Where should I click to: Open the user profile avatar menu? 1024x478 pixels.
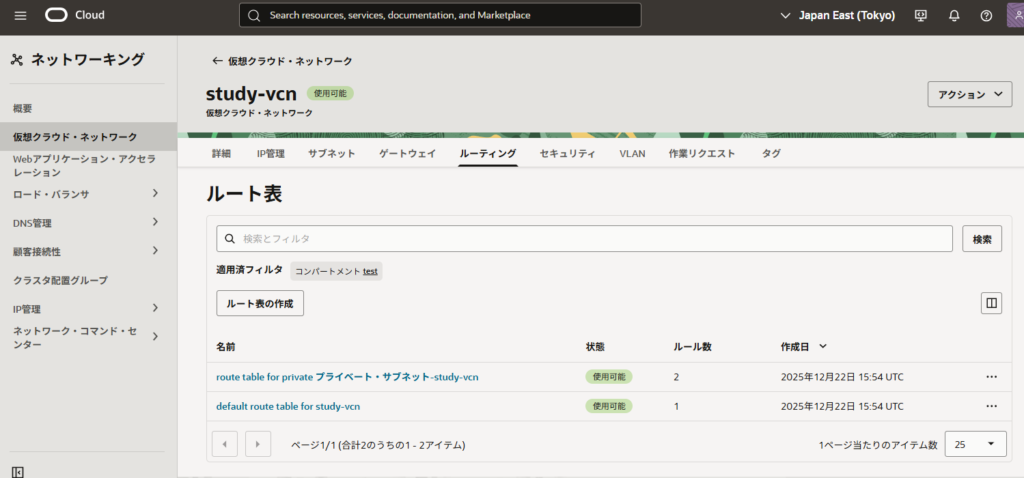point(1015,15)
